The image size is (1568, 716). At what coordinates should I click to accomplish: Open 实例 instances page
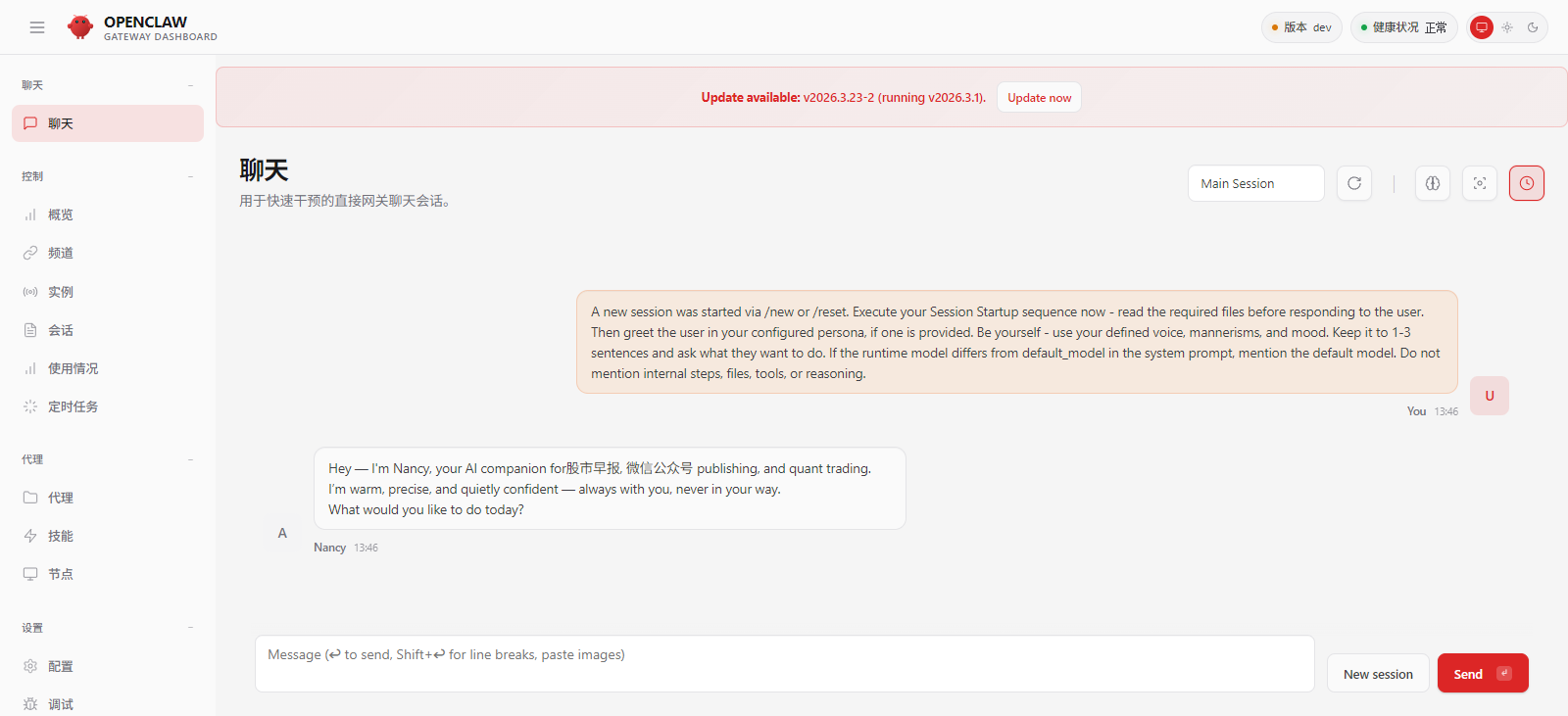108,292
